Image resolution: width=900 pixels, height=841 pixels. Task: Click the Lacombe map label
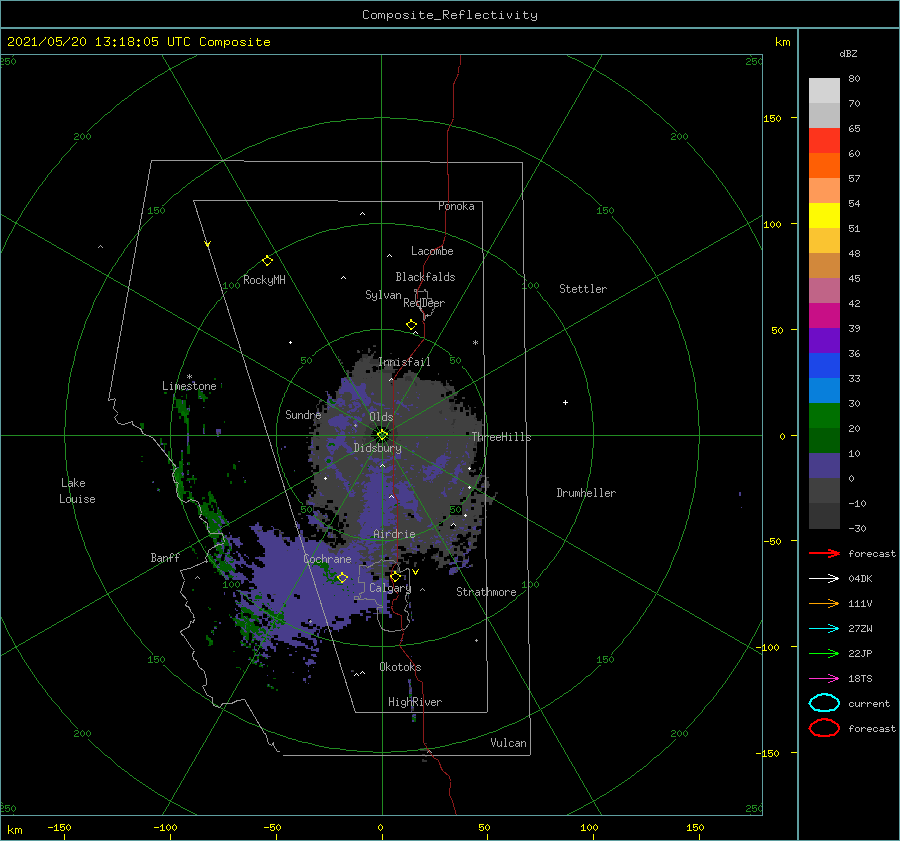[x=432, y=251]
